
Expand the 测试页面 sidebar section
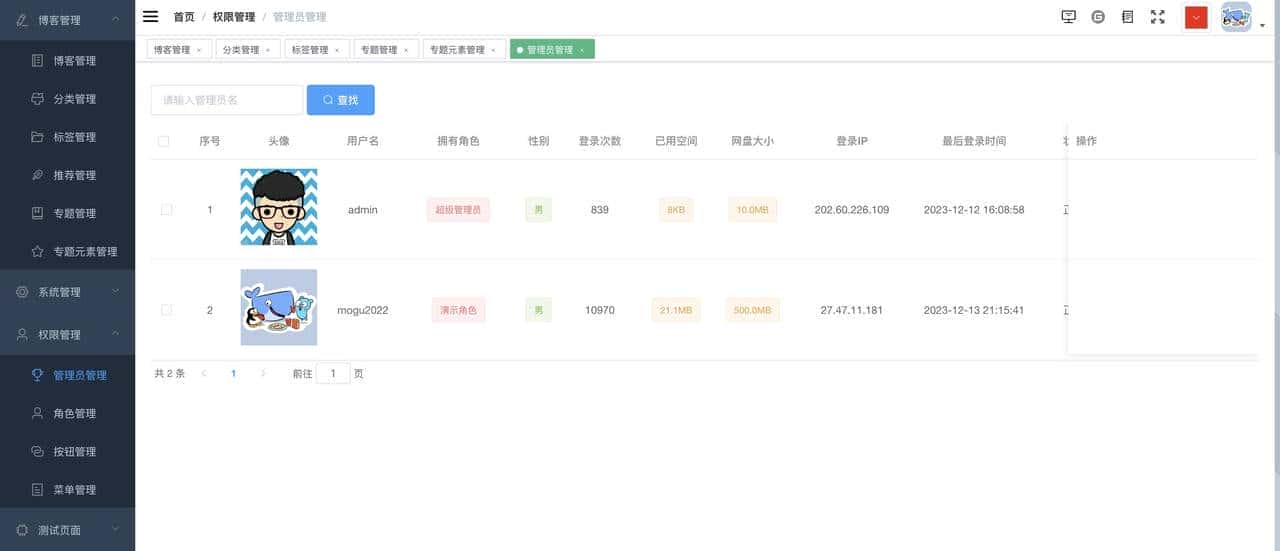115,529
